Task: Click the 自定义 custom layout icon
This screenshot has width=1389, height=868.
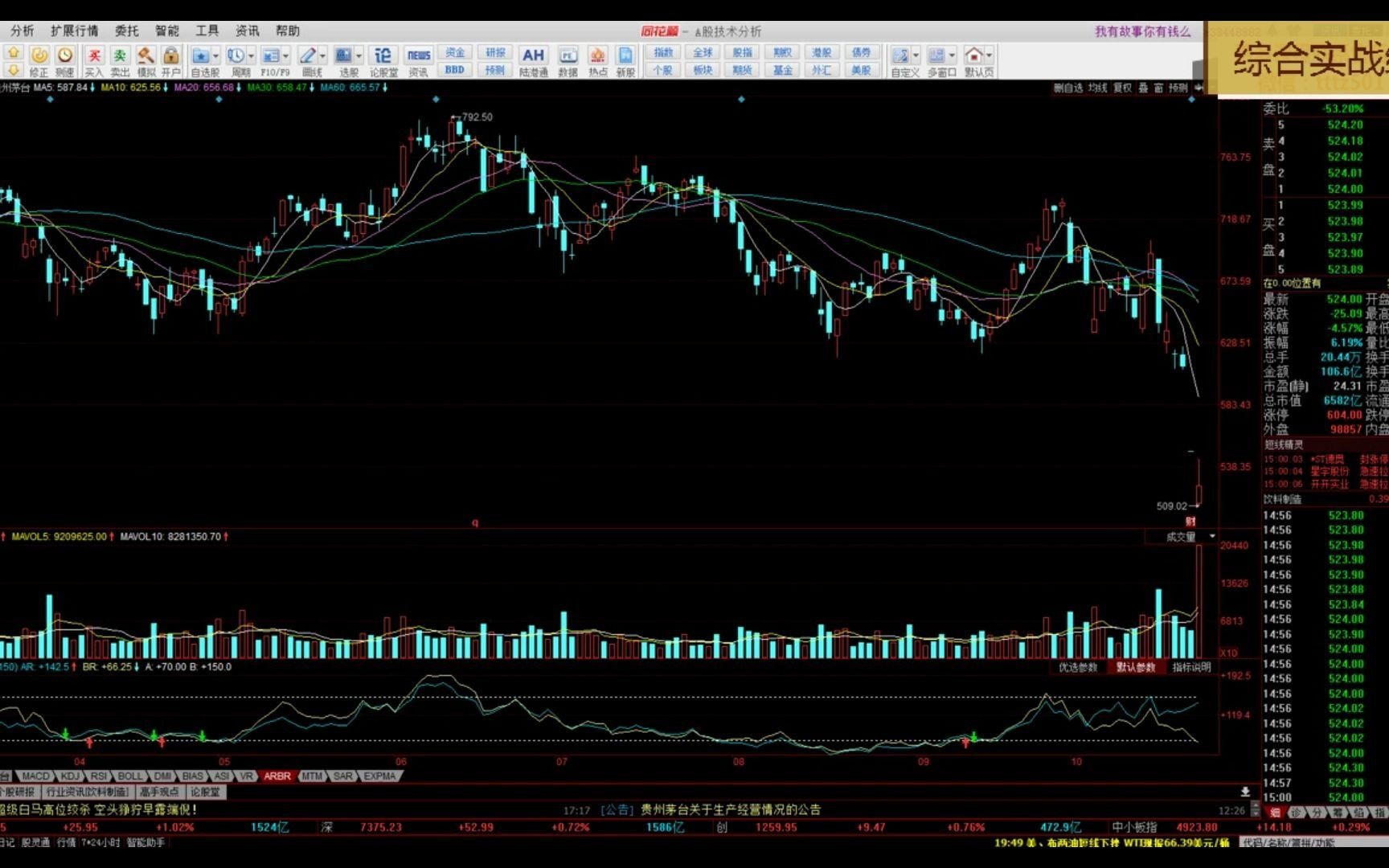Action: (900, 55)
